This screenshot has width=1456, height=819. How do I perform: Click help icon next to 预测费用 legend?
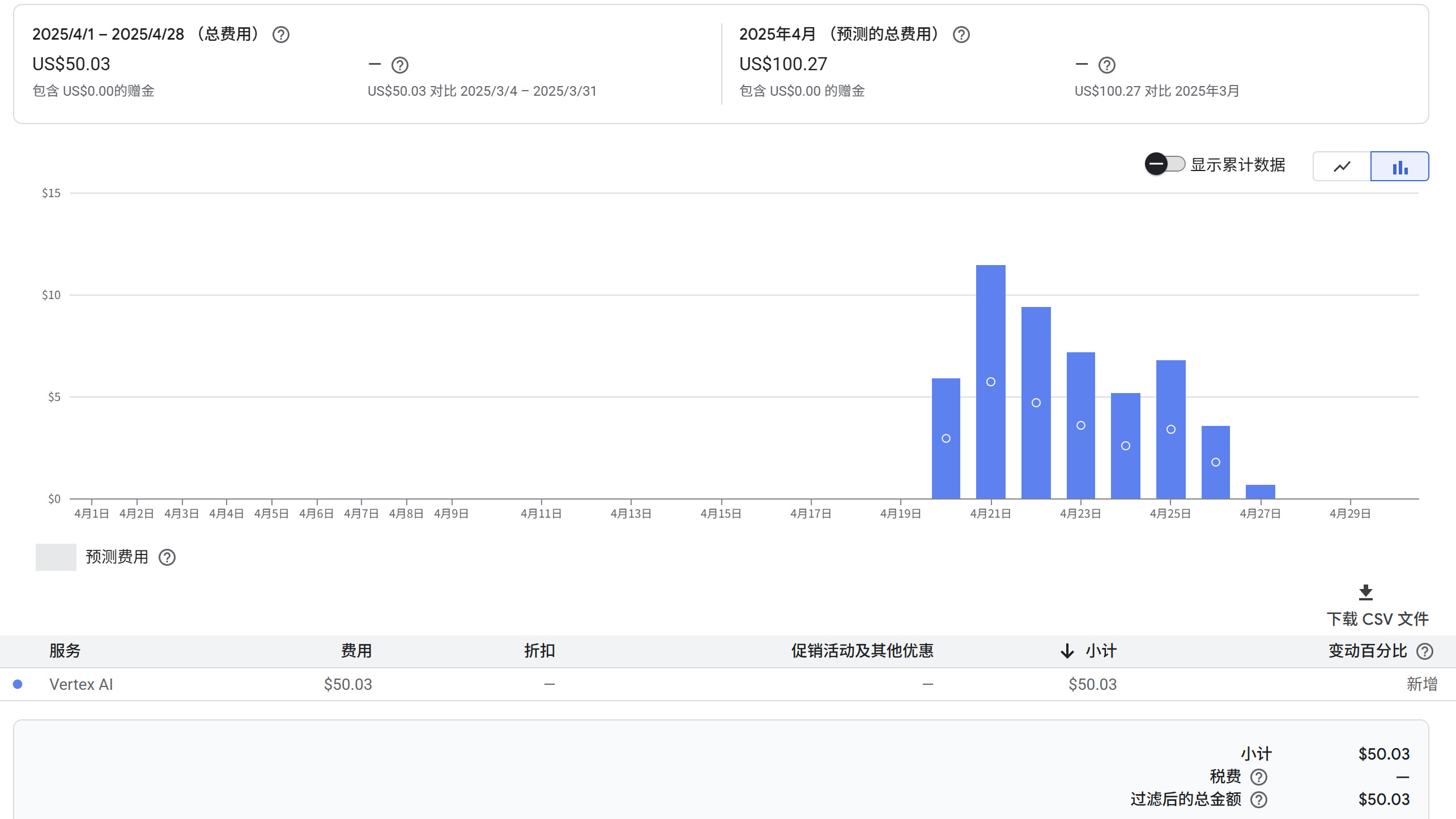[167, 558]
